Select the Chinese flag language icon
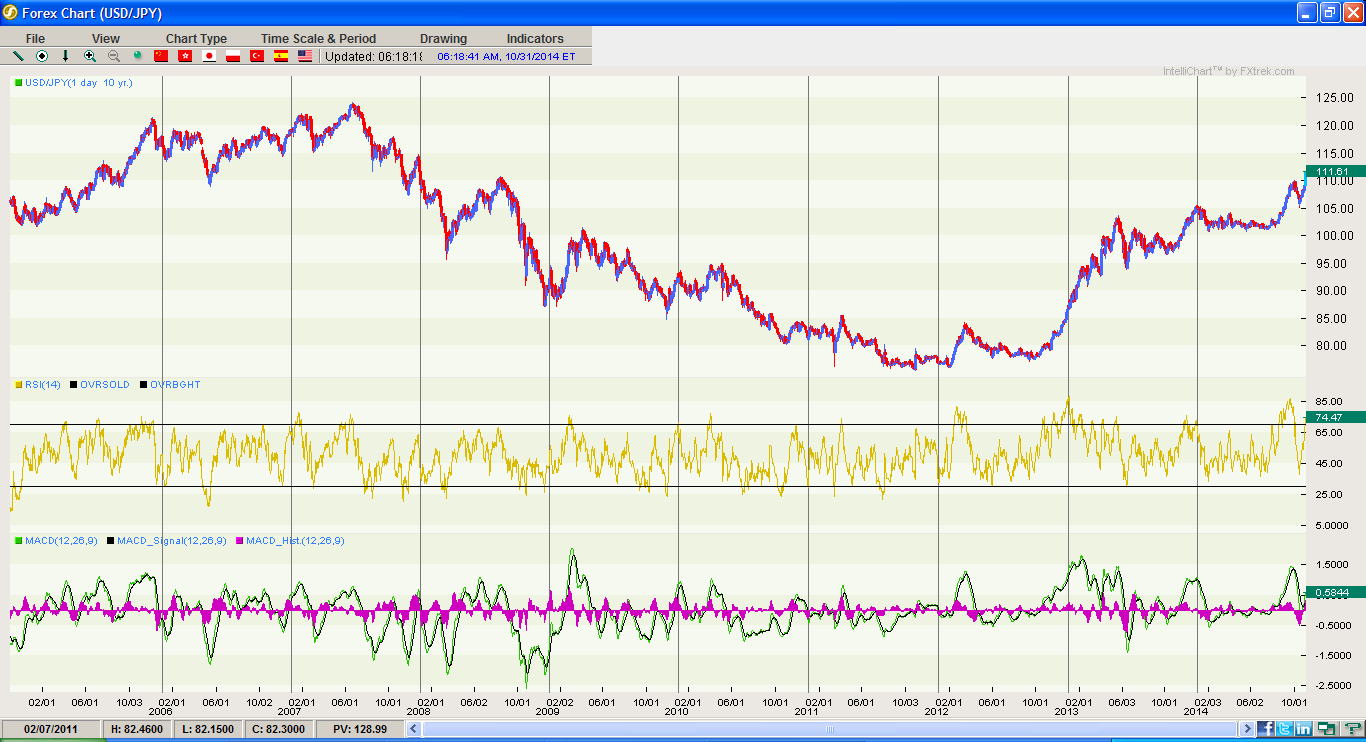The image size is (1366, 742). point(161,56)
